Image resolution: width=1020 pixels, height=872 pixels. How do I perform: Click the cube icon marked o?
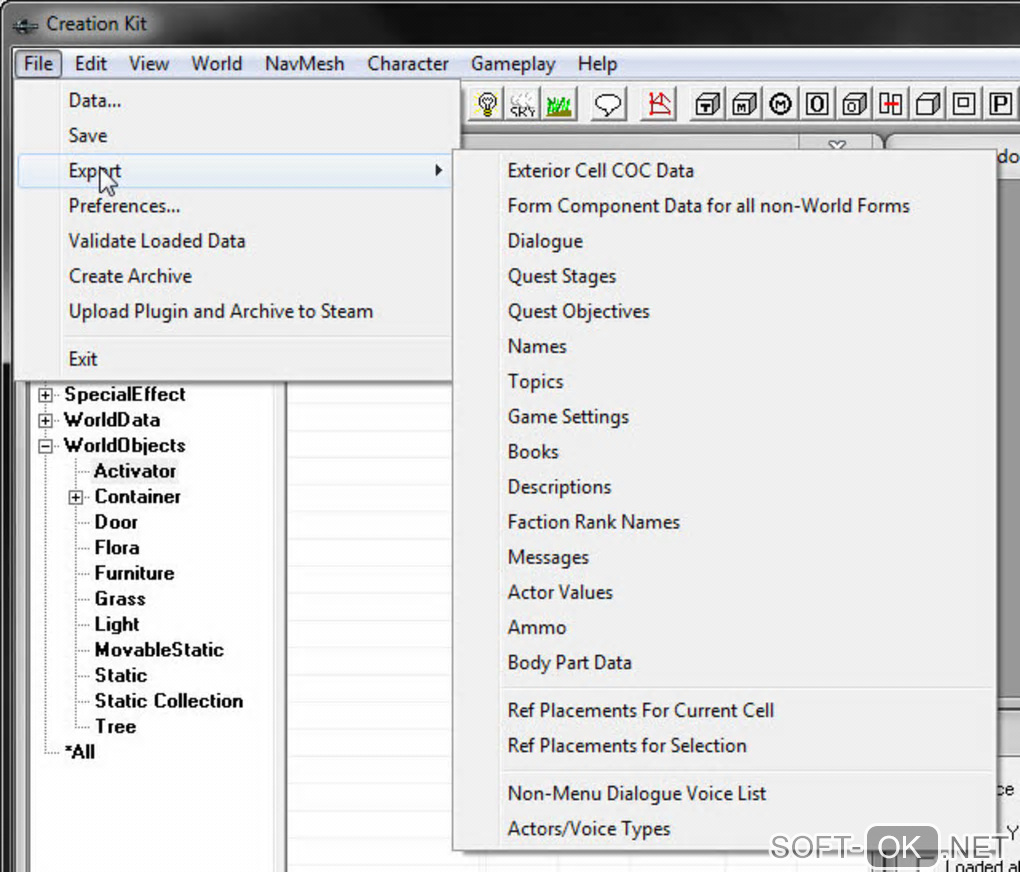pos(854,104)
